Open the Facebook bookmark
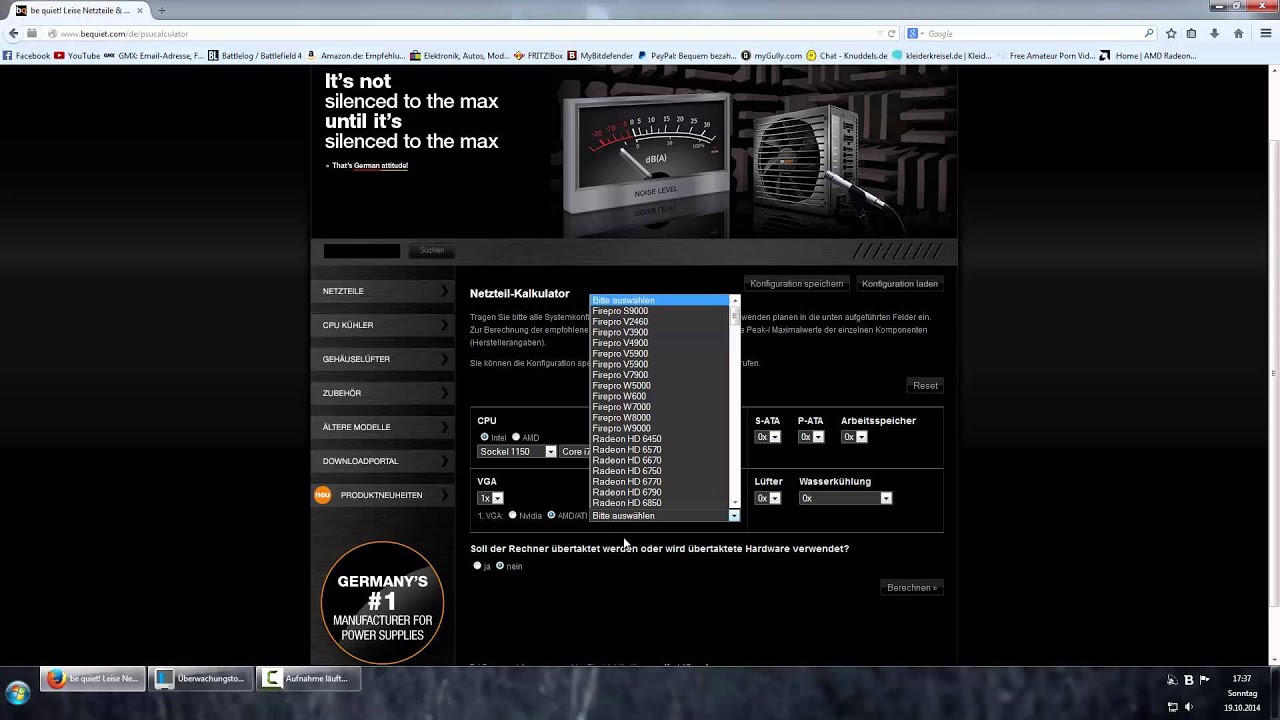The width and height of the screenshot is (1280, 720). pos(26,56)
